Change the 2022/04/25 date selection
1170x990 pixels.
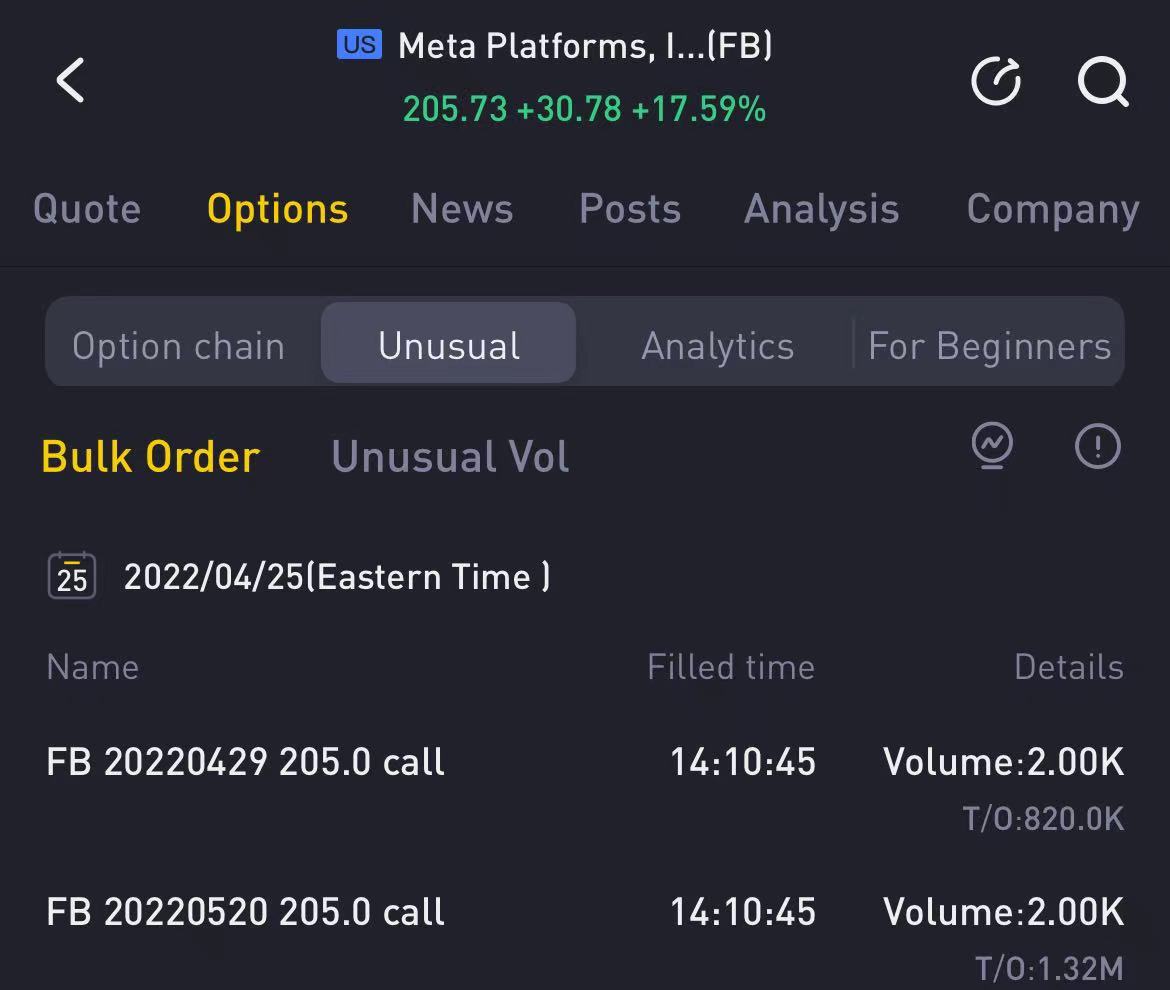[336, 577]
